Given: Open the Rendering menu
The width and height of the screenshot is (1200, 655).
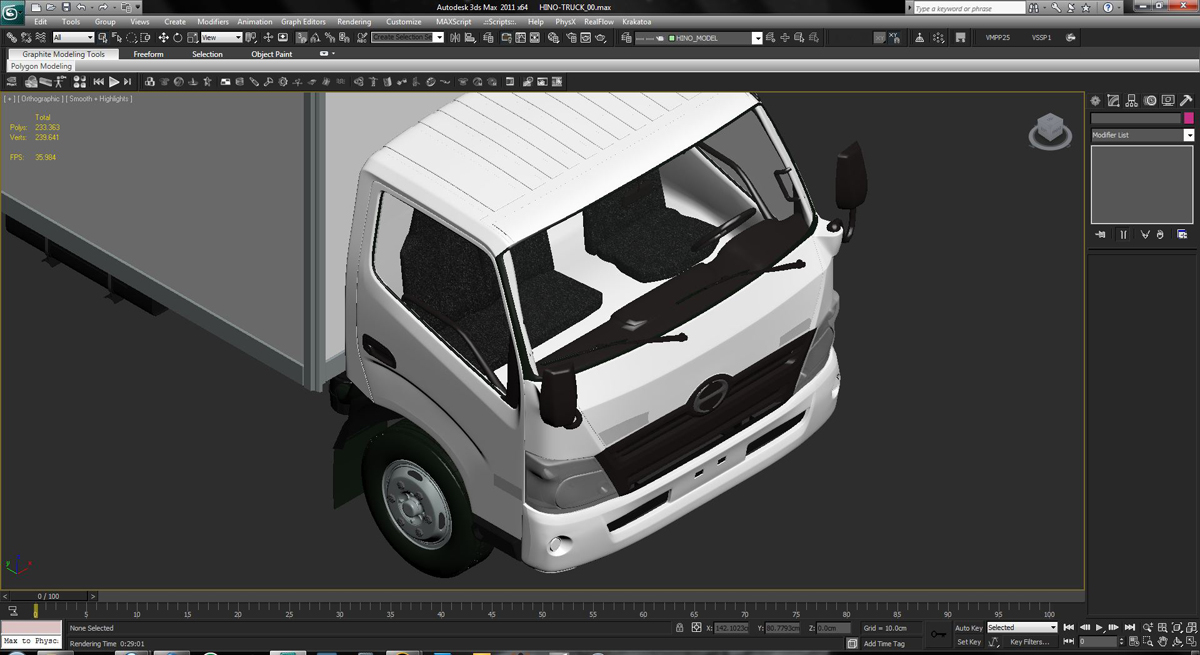Looking at the screenshot, I should coord(352,20).
